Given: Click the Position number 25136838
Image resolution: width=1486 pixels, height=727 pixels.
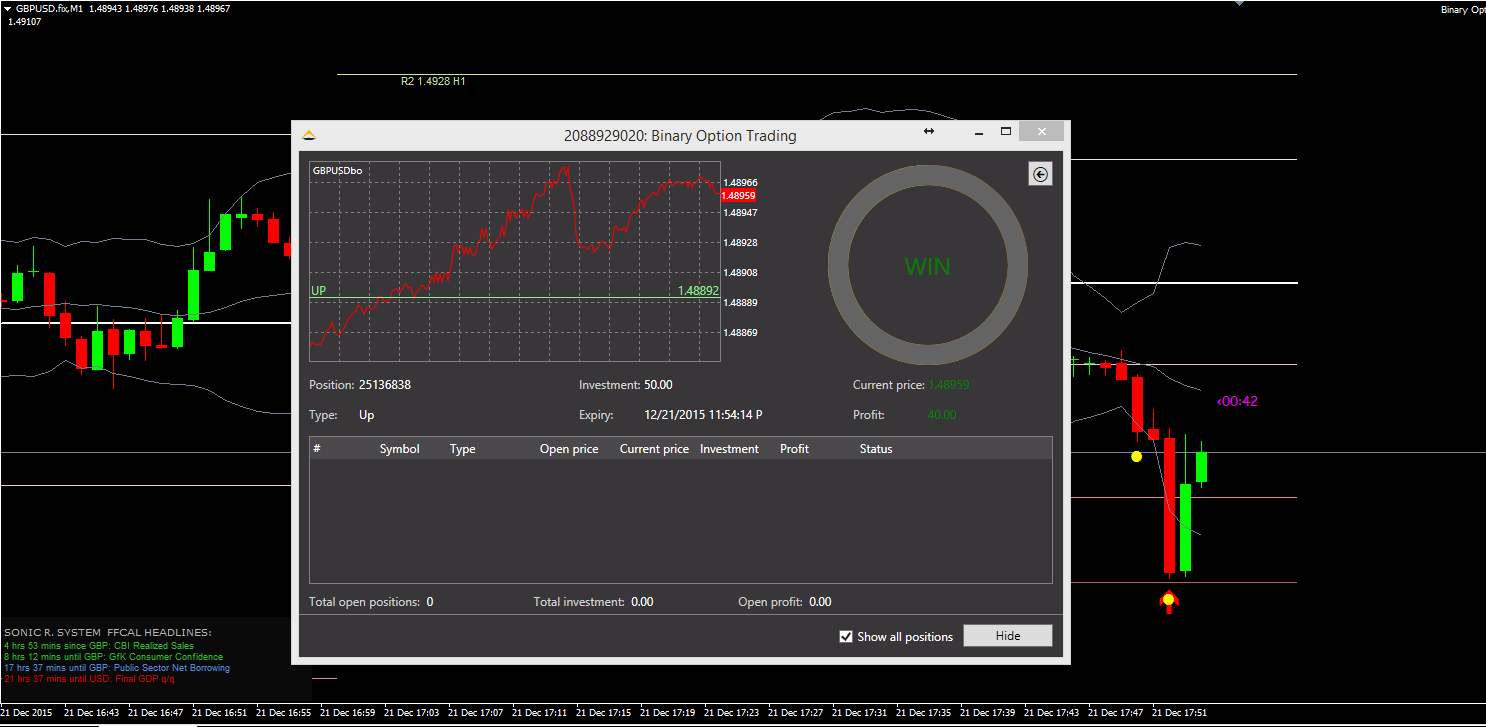Looking at the screenshot, I should click(385, 385).
